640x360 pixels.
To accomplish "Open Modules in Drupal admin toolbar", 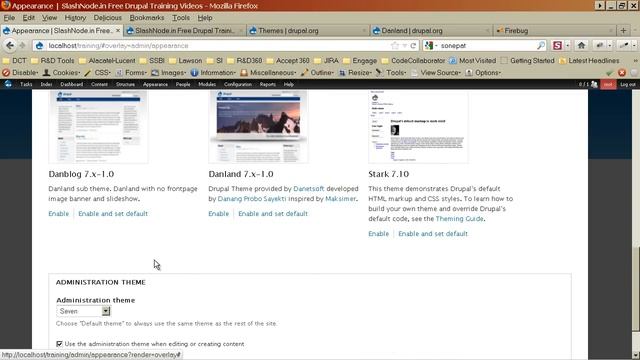I will 207,84.
